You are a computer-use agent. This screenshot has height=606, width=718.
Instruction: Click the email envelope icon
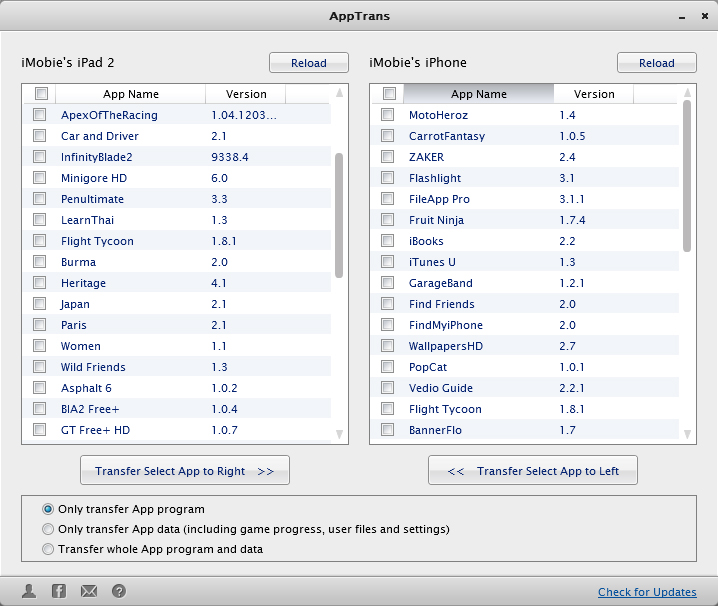click(89, 591)
